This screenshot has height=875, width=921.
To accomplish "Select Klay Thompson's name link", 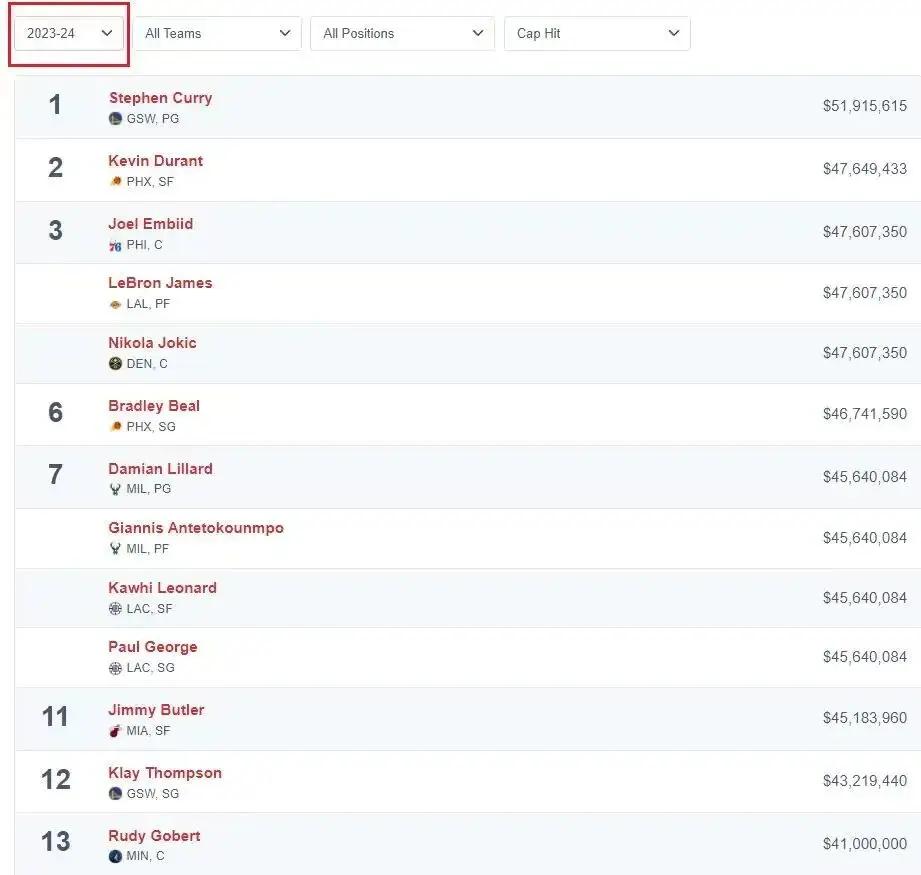I will (x=165, y=773).
